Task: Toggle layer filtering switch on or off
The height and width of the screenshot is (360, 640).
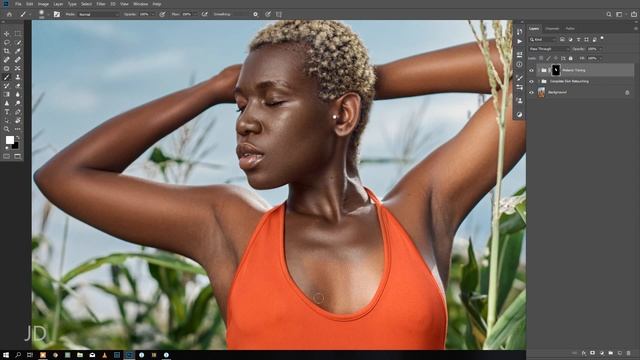Action: pos(602,38)
